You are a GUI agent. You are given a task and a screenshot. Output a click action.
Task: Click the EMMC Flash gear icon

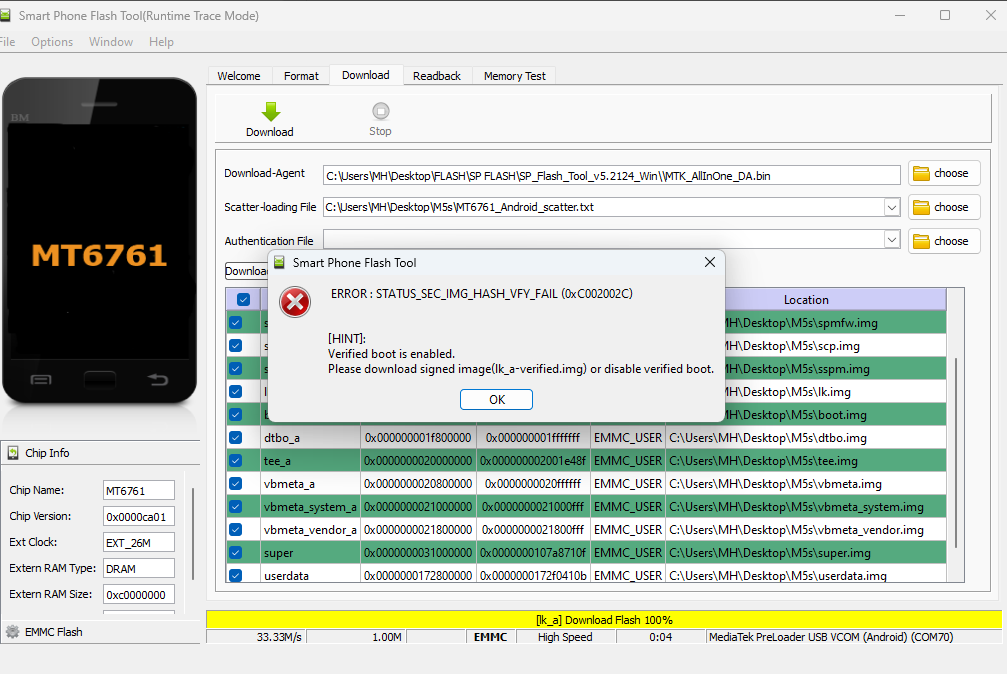12,632
